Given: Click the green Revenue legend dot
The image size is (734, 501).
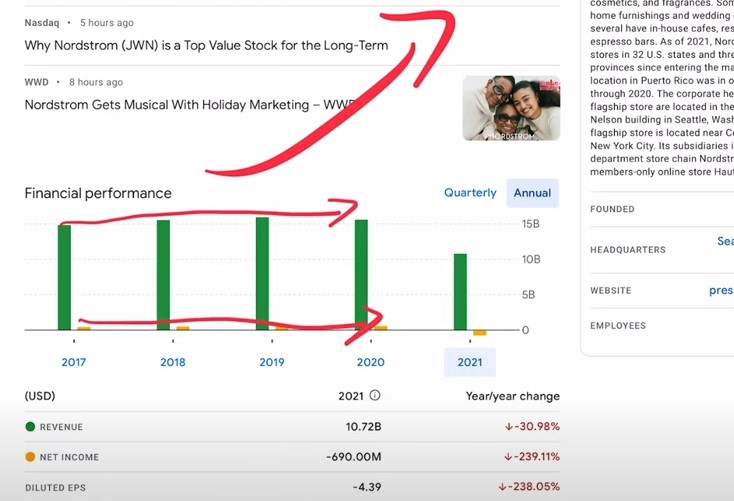Looking at the screenshot, I should [x=30, y=427].
